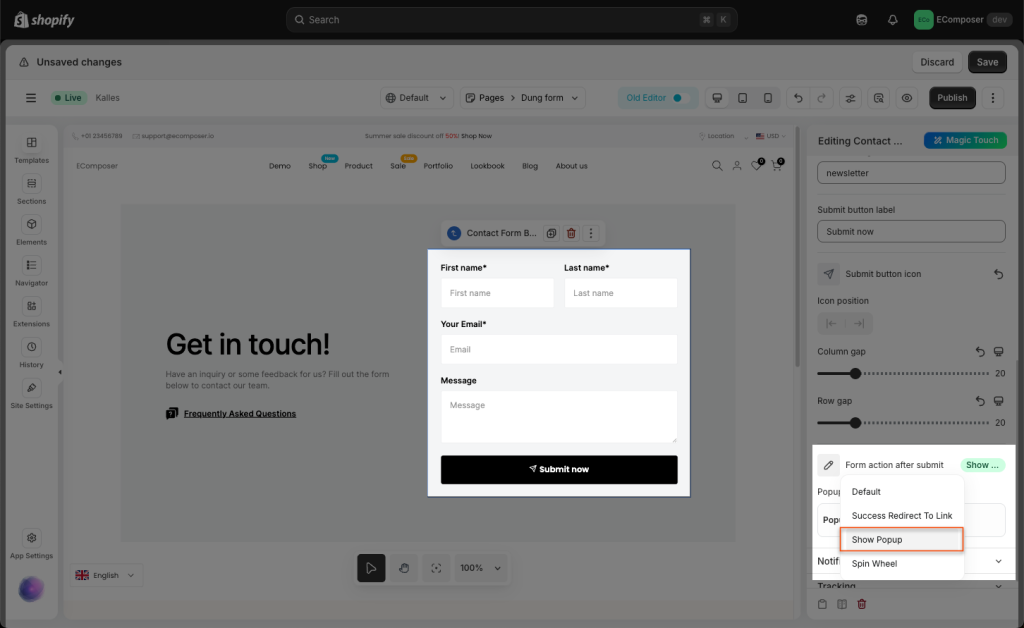The height and width of the screenshot is (628, 1024).
Task: Duplicate the Contact Form element
Action: click(x=551, y=233)
